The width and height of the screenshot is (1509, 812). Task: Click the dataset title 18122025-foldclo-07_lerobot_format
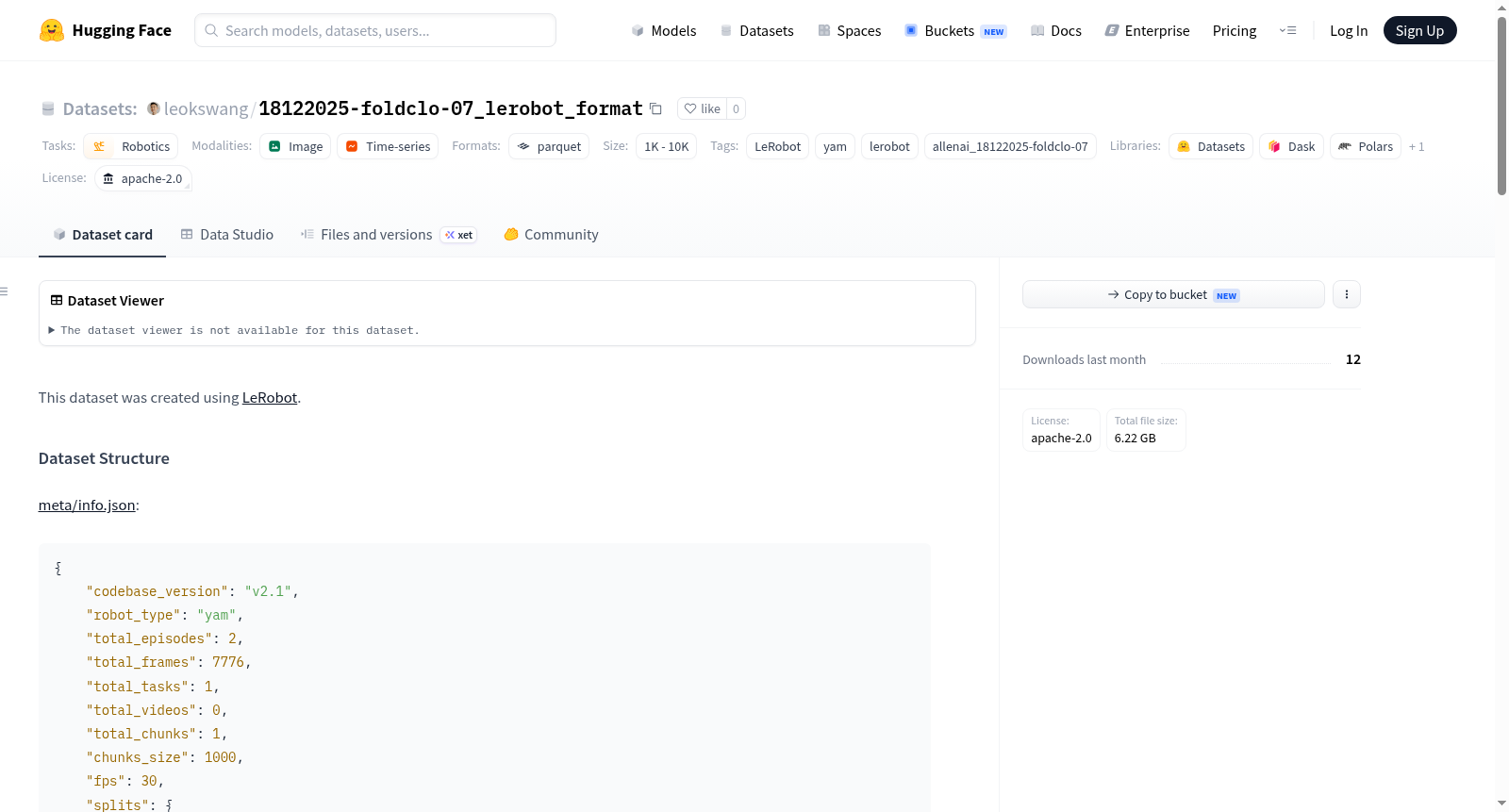(451, 108)
